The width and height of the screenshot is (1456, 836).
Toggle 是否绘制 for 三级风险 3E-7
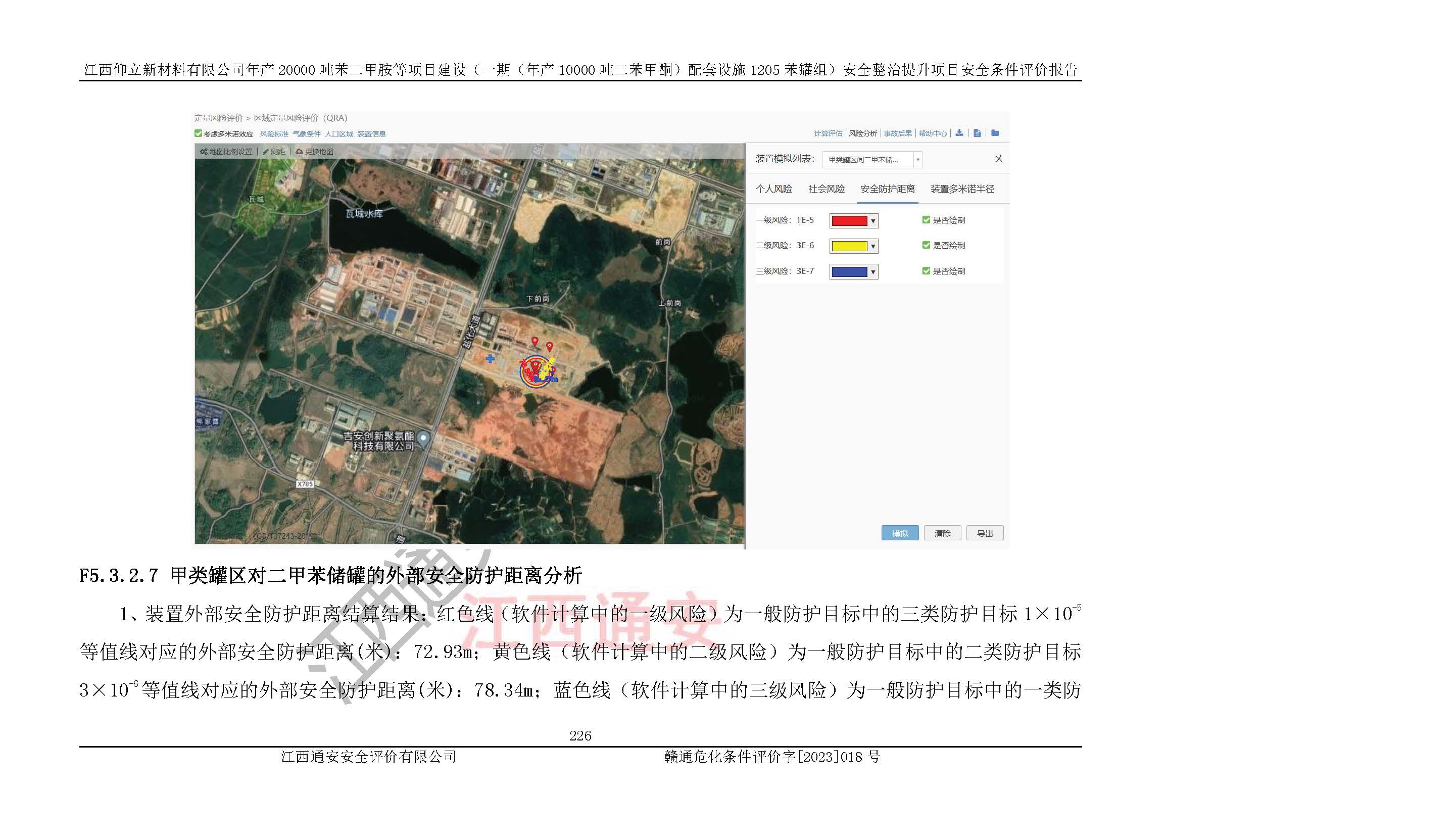(926, 270)
